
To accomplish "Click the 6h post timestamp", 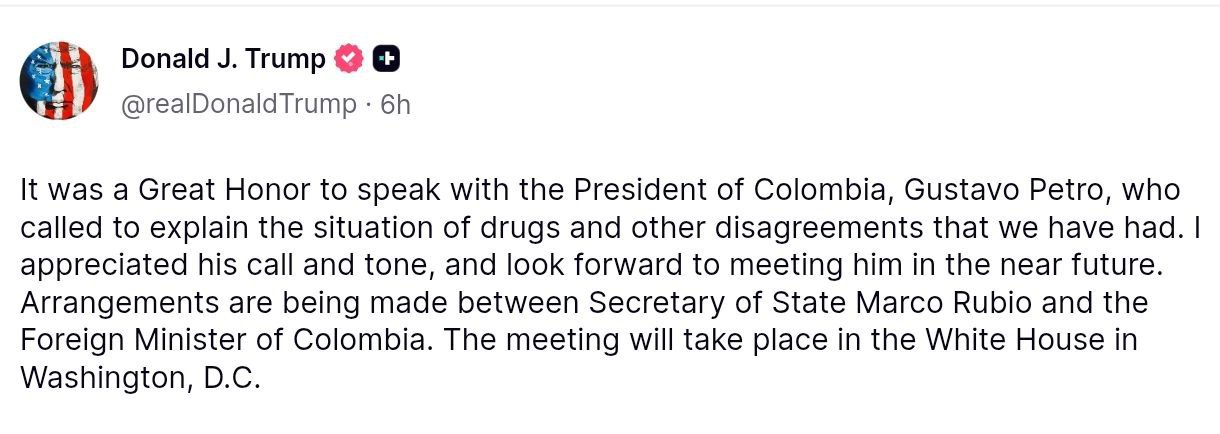I will click(396, 104).
